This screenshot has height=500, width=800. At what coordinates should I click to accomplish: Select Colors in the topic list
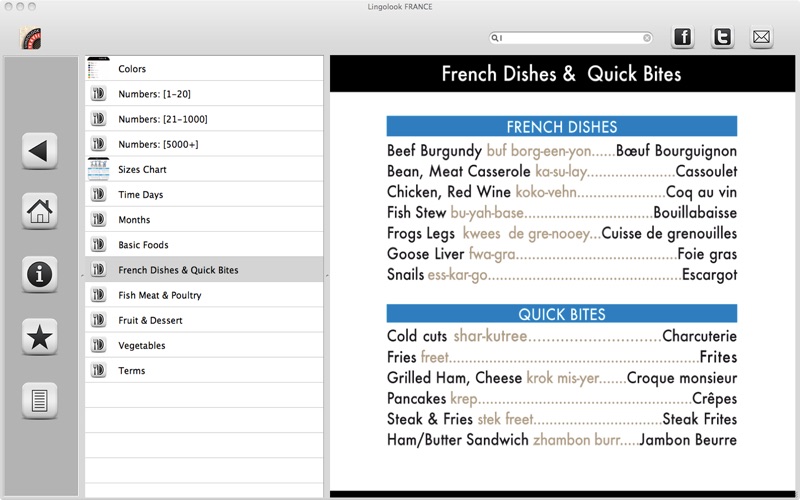(132, 69)
